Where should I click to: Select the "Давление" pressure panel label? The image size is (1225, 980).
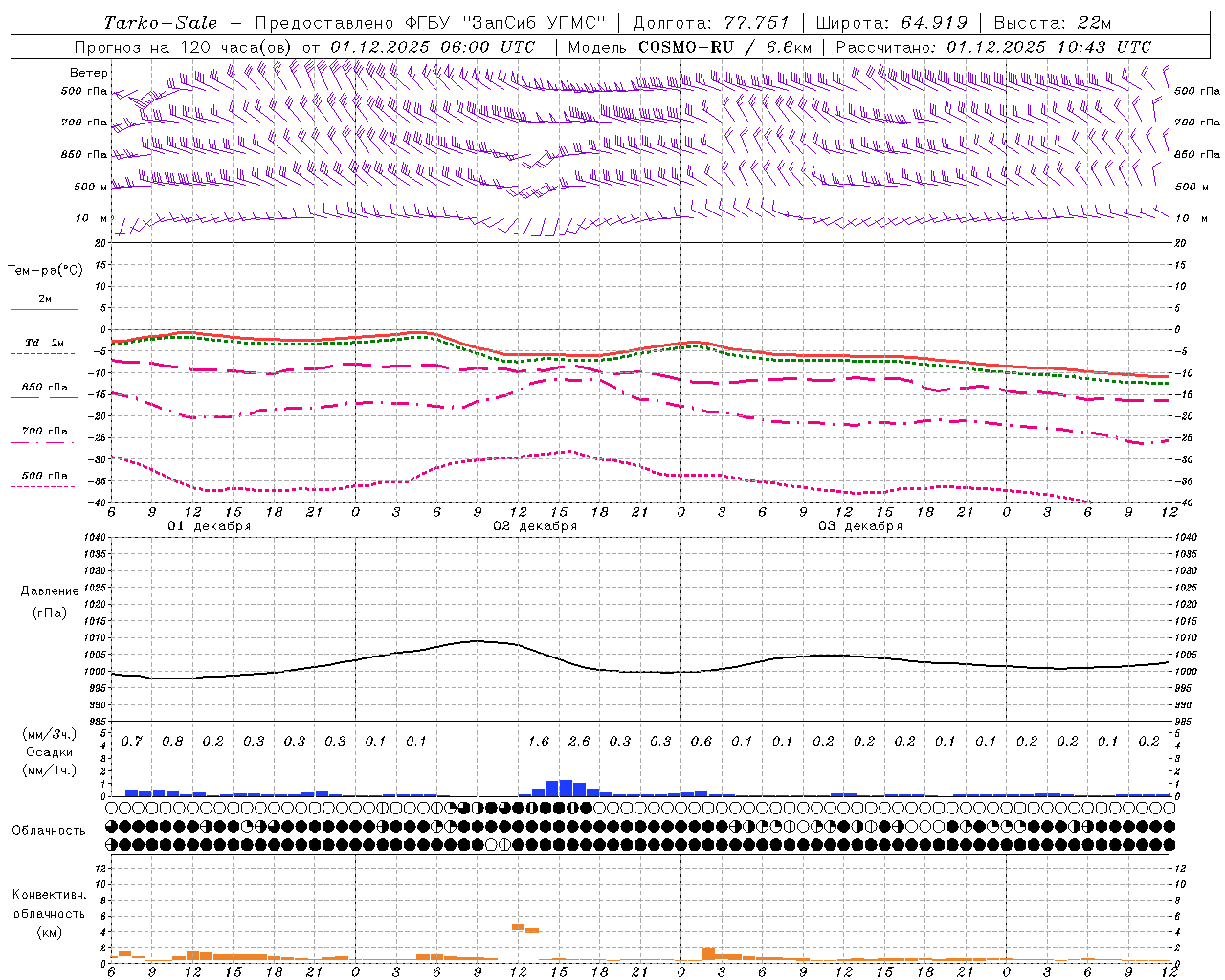point(50,591)
